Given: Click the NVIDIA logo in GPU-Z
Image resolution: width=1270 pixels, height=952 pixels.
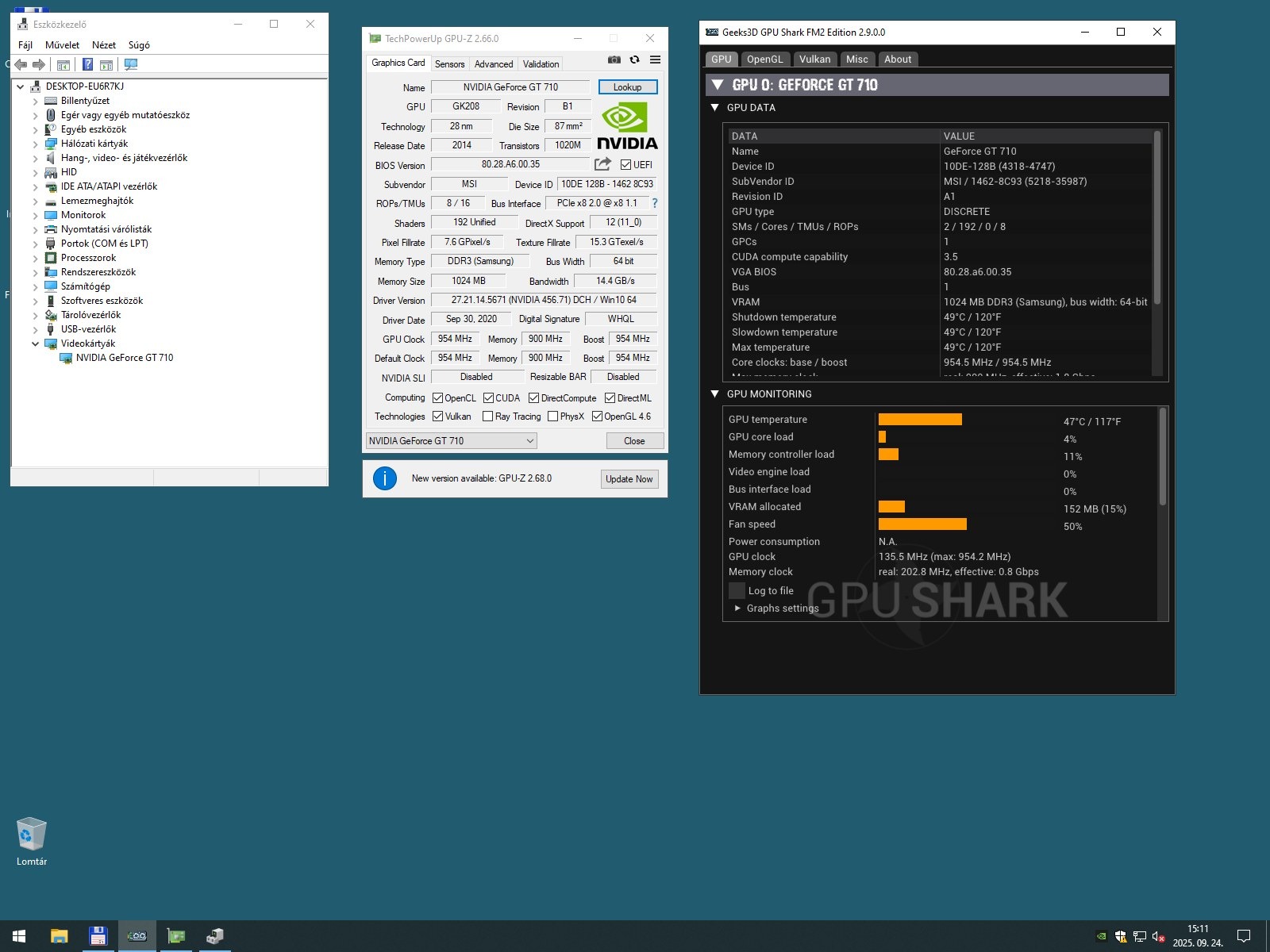Looking at the screenshot, I should (x=627, y=126).
